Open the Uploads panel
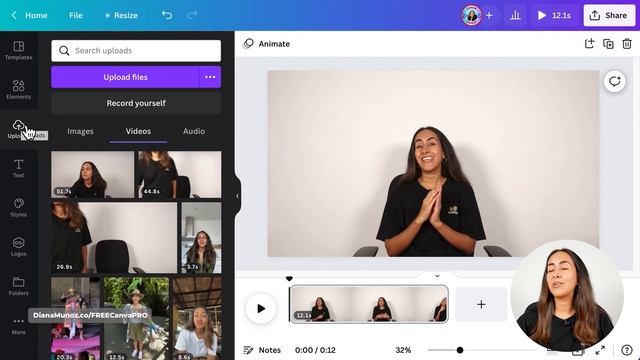 pos(18,129)
